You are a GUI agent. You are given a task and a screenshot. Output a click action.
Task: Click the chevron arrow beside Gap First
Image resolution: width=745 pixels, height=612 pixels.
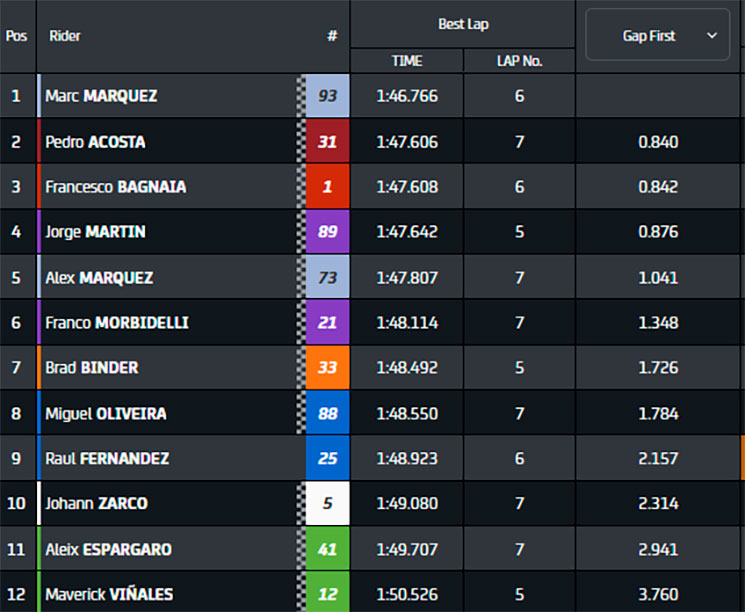point(712,36)
